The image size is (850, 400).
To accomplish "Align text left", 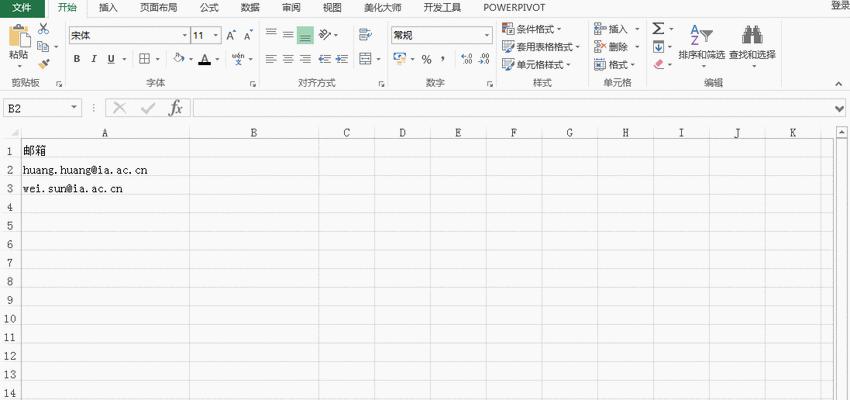I will point(271,59).
